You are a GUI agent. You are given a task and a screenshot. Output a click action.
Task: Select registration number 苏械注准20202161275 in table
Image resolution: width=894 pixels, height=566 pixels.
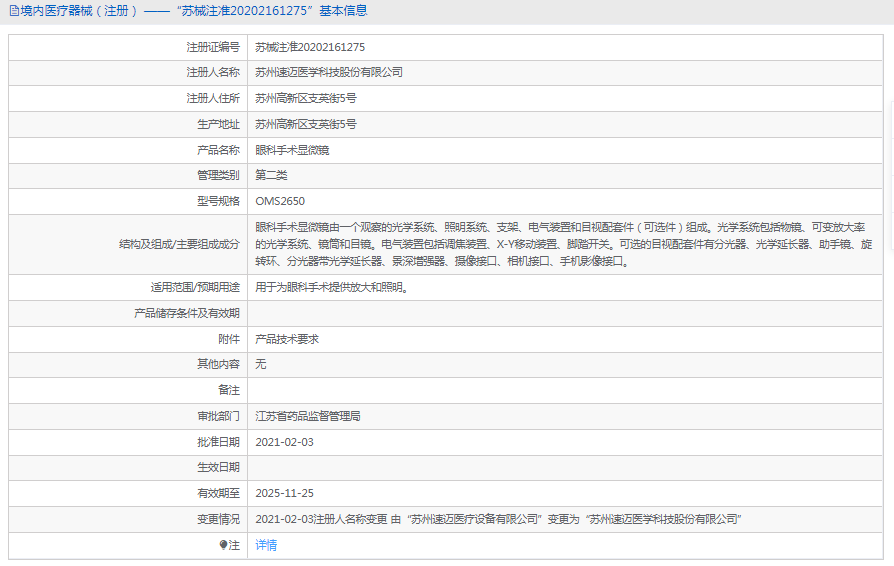pos(310,47)
